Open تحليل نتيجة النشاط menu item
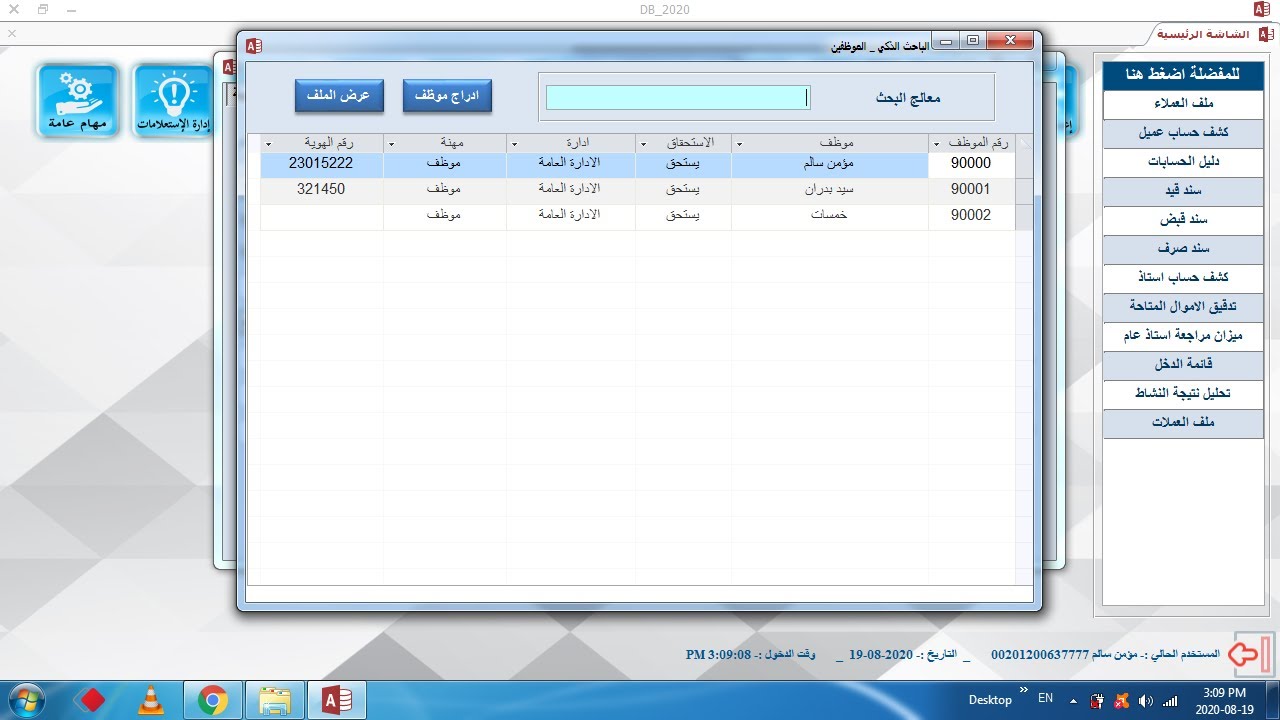The width and height of the screenshot is (1280, 720). pos(1183,394)
